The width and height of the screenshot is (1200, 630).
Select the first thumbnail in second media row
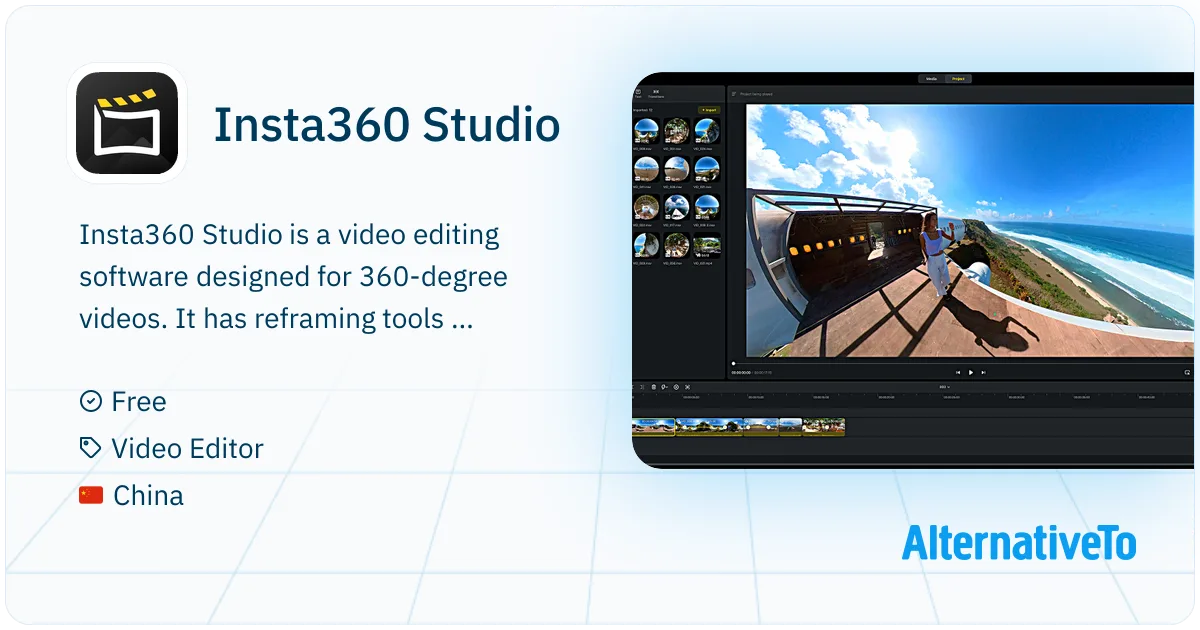(646, 167)
